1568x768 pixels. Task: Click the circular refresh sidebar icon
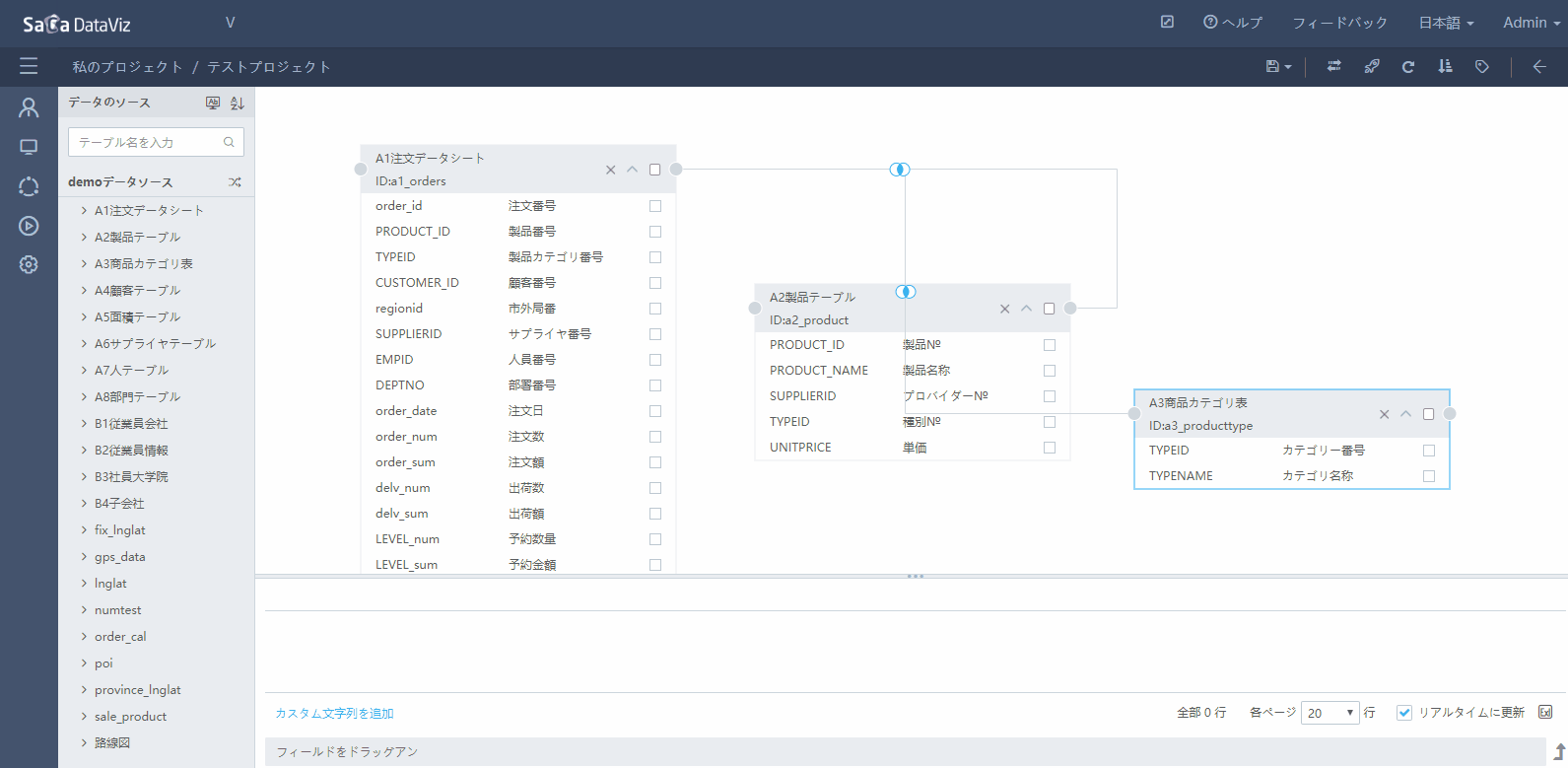29,186
